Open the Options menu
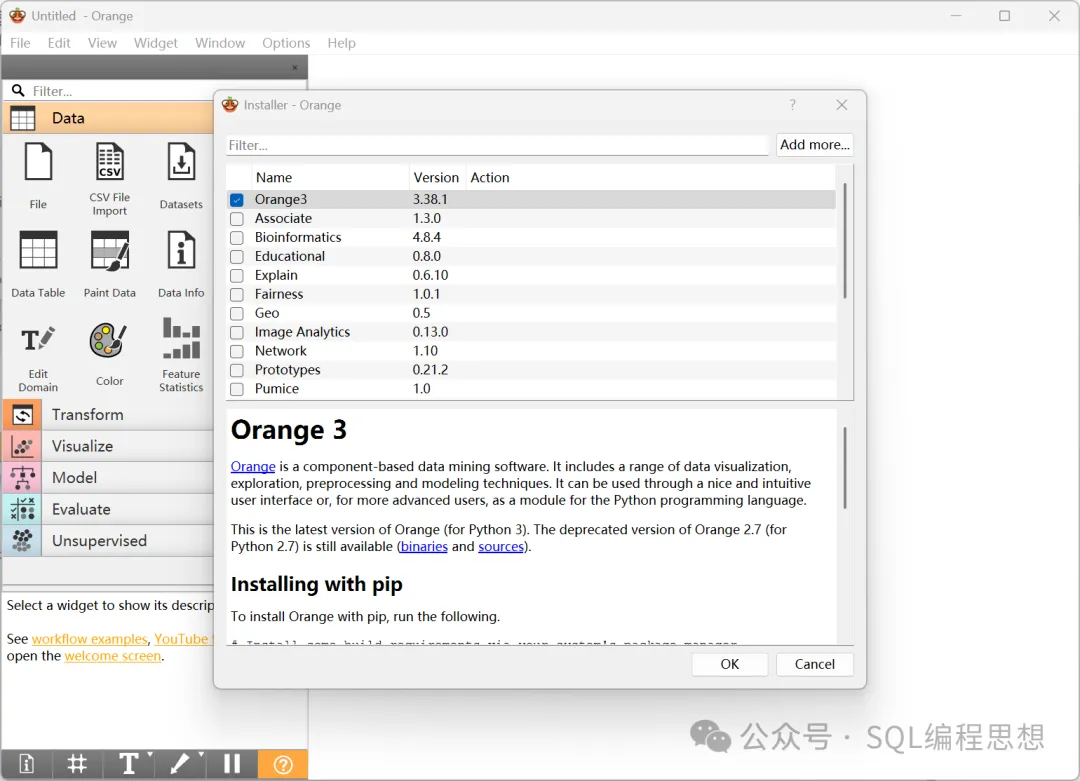The width and height of the screenshot is (1080, 781). click(286, 43)
